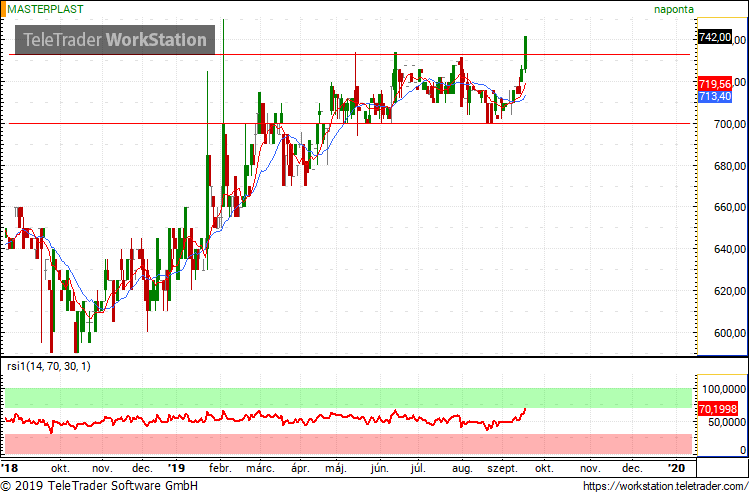This screenshot has width=749, height=494.
Task: Click the © 2019 TeleTrader Software GmbH text
Action: point(99,486)
